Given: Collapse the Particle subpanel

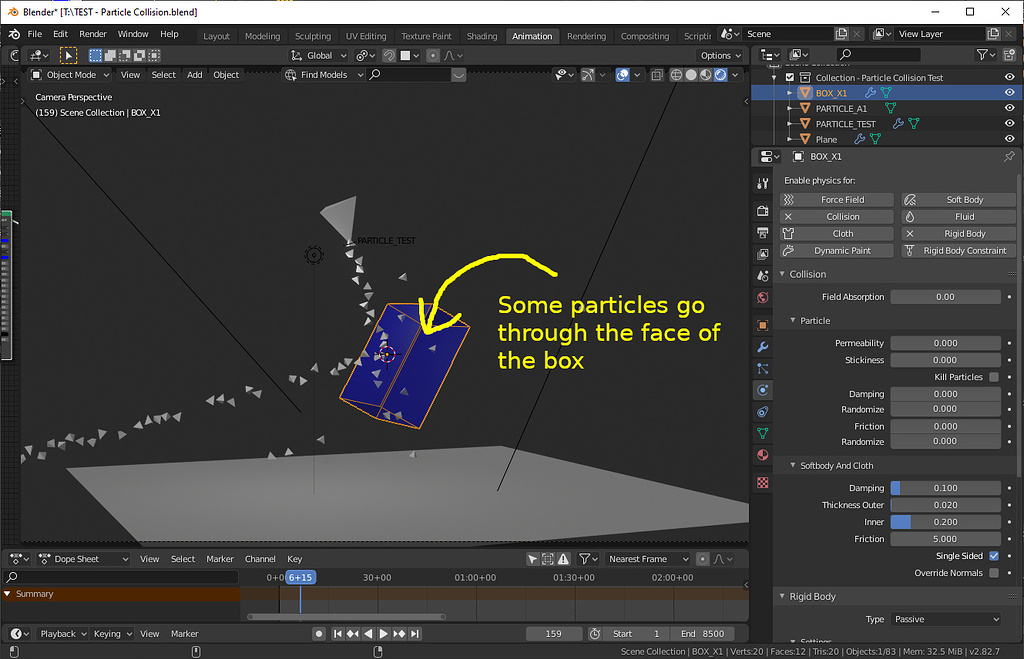Looking at the screenshot, I should [793, 320].
